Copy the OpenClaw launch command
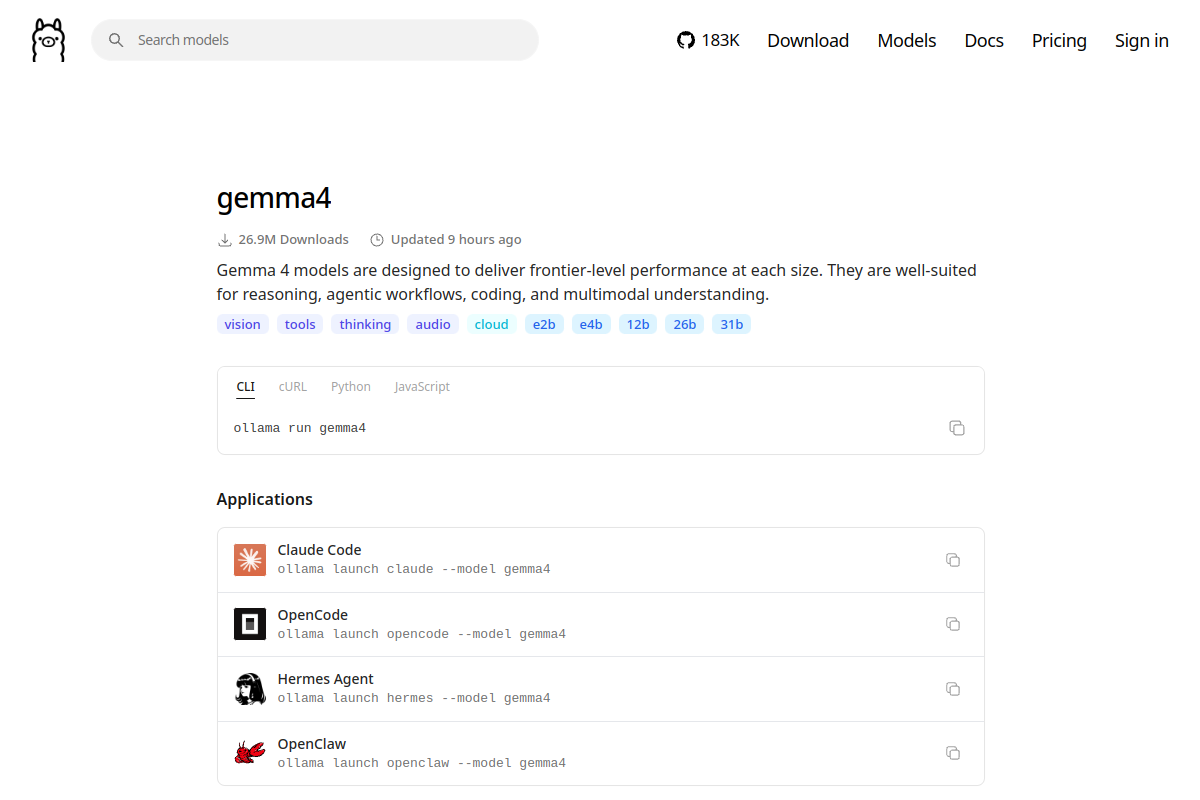1200x800 pixels. pos(953,753)
